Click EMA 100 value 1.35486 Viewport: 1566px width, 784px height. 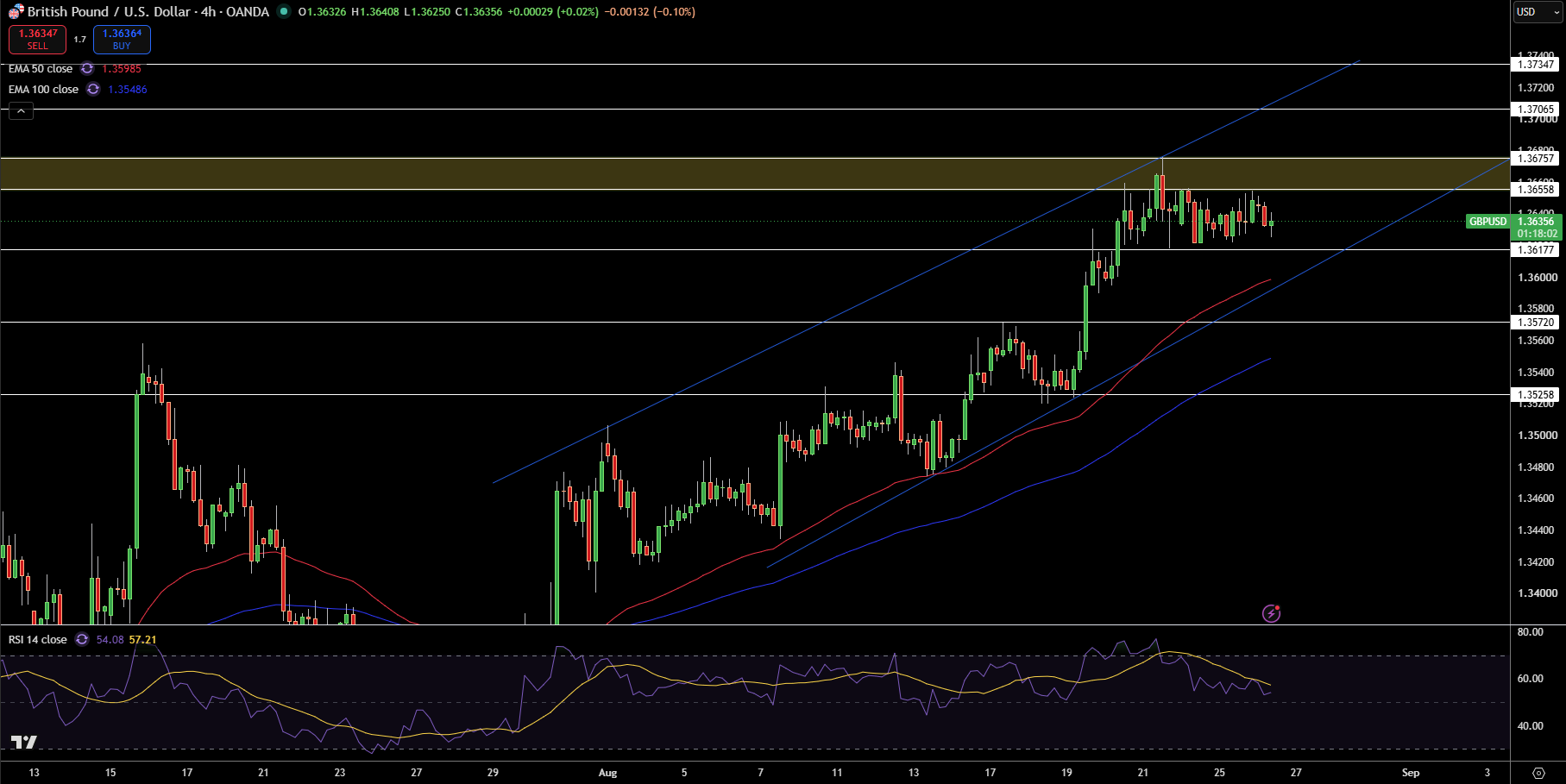coord(128,90)
